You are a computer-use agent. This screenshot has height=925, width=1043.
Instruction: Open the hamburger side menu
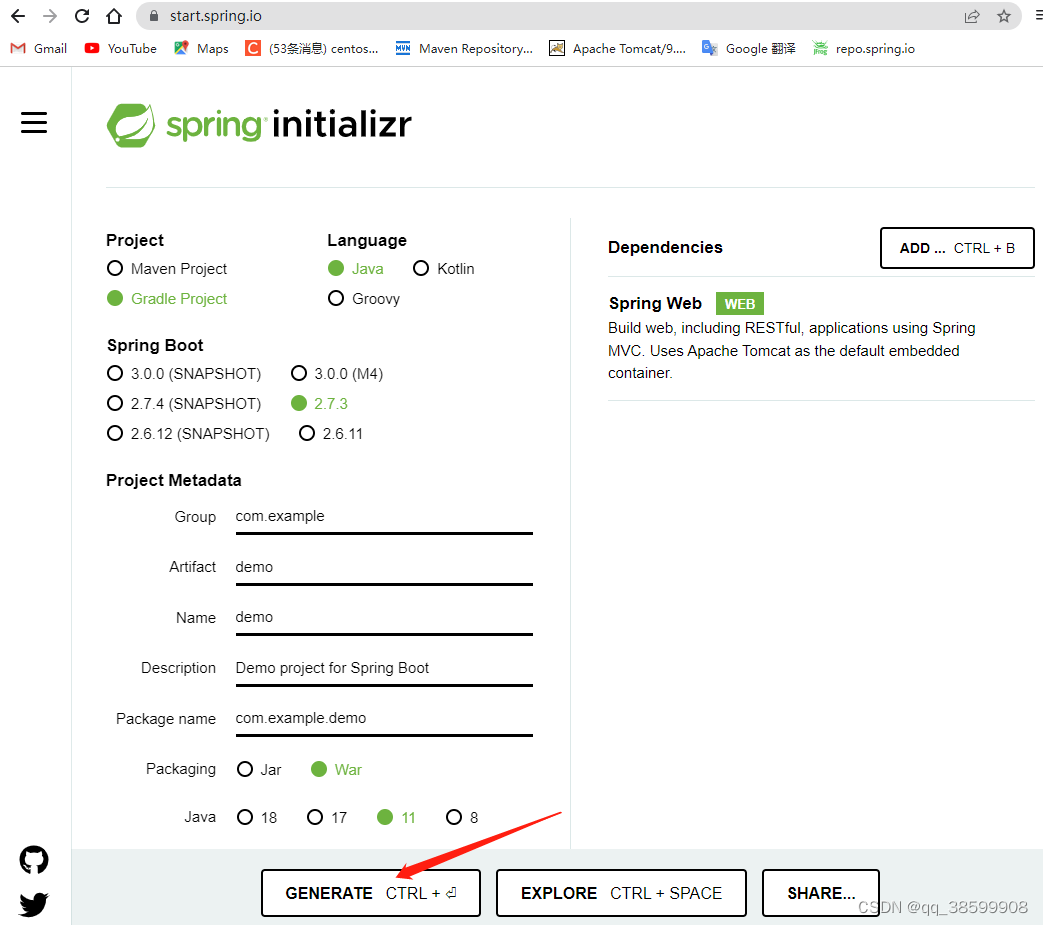[34, 123]
